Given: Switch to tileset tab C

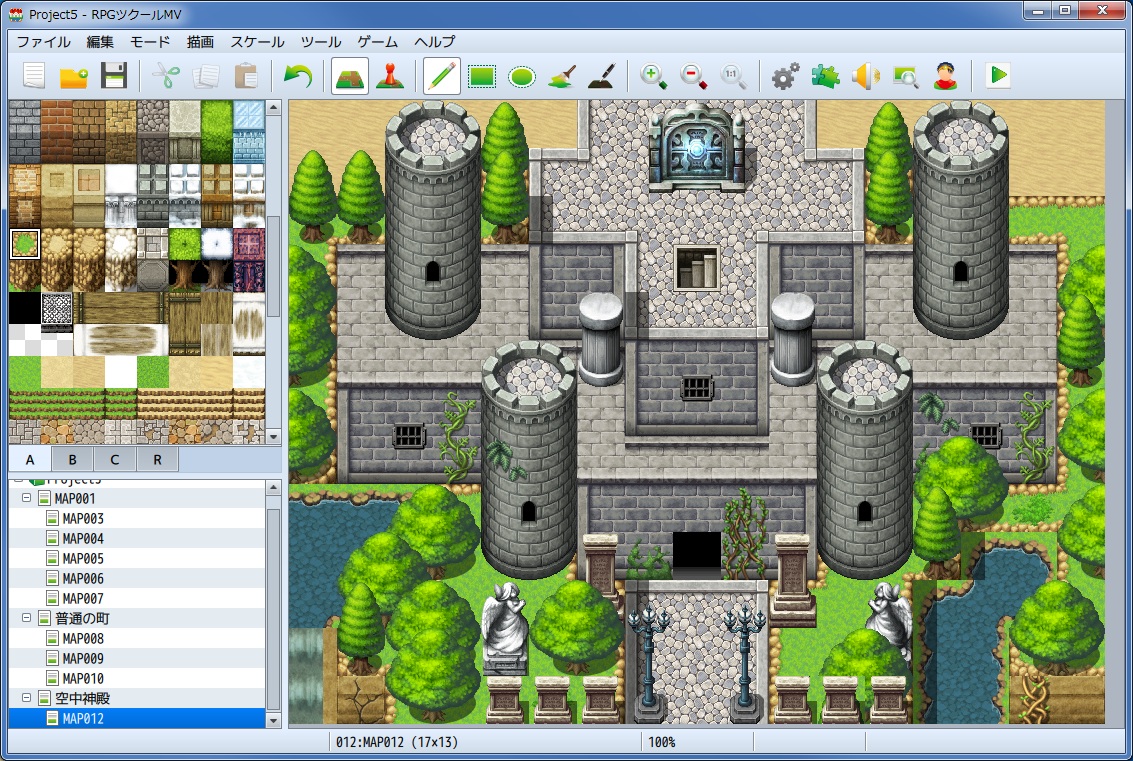Looking at the screenshot, I should pyautogui.click(x=114, y=460).
